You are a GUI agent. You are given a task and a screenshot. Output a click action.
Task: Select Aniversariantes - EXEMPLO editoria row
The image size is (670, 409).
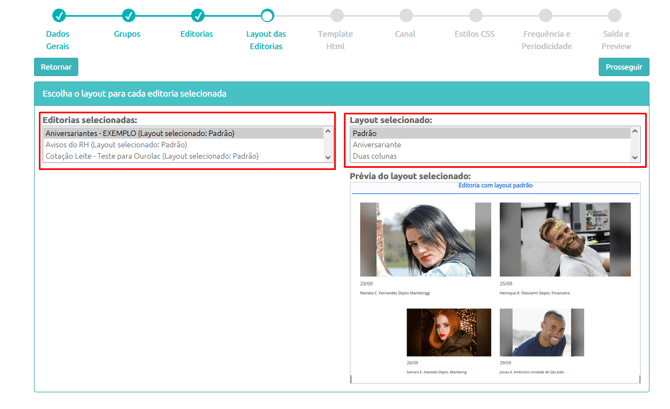pyautogui.click(x=183, y=133)
